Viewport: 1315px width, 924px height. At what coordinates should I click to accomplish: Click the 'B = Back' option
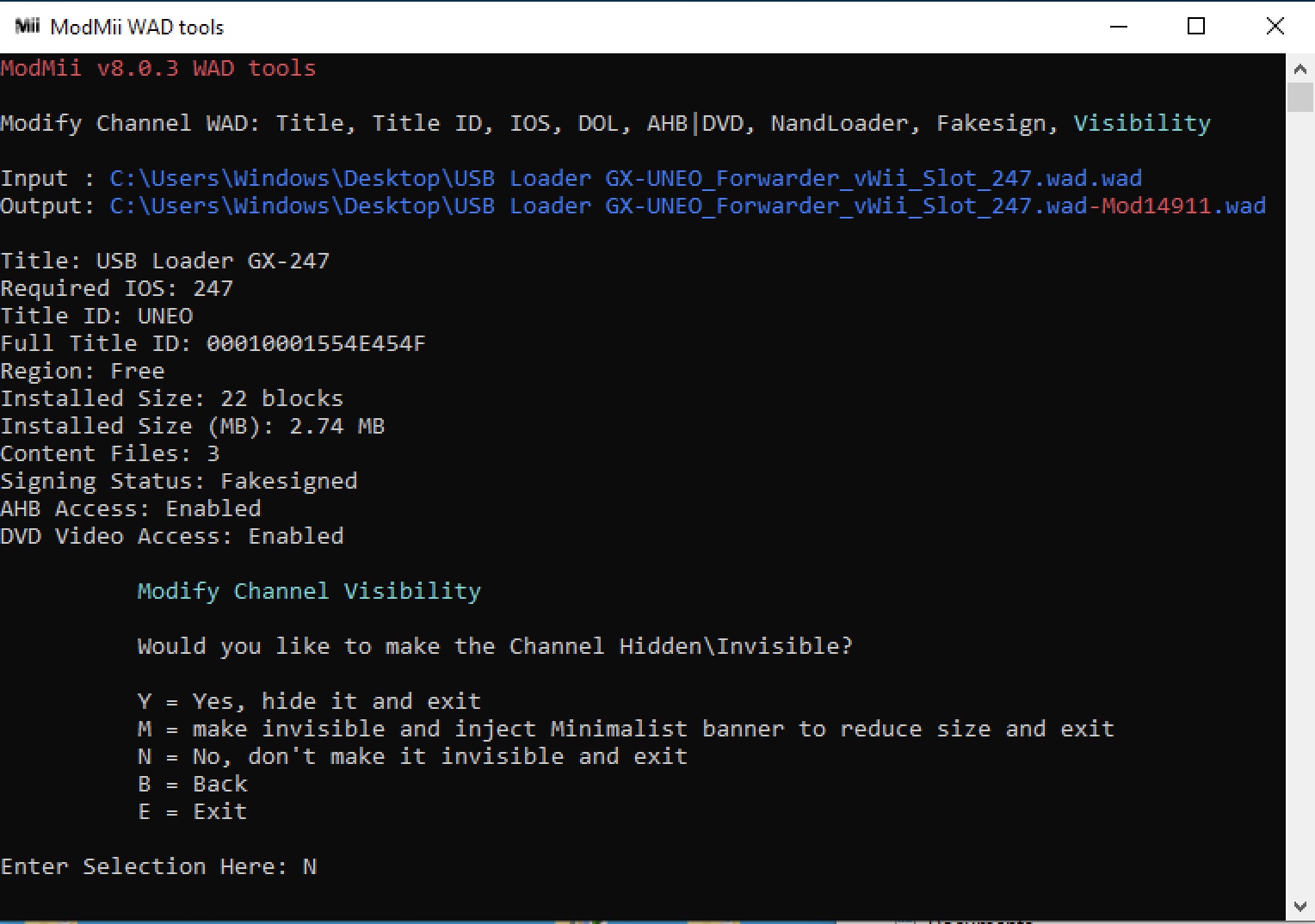point(193,784)
